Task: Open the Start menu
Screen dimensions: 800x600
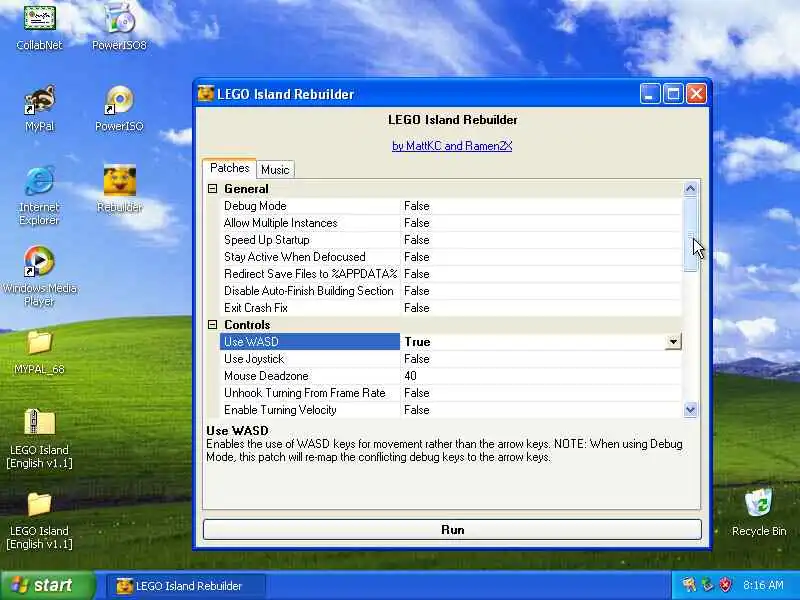Action: pyautogui.click(x=47, y=585)
